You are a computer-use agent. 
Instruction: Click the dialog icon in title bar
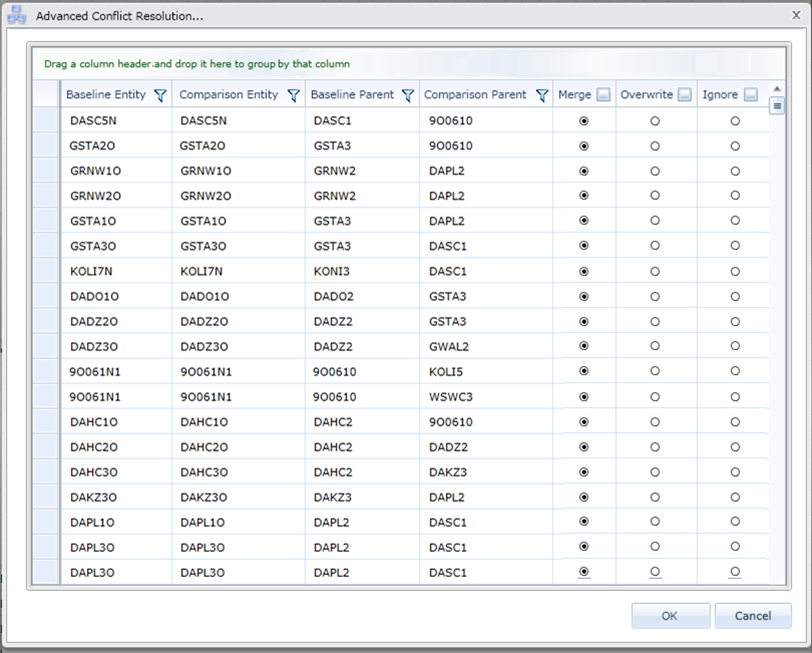click(17, 16)
